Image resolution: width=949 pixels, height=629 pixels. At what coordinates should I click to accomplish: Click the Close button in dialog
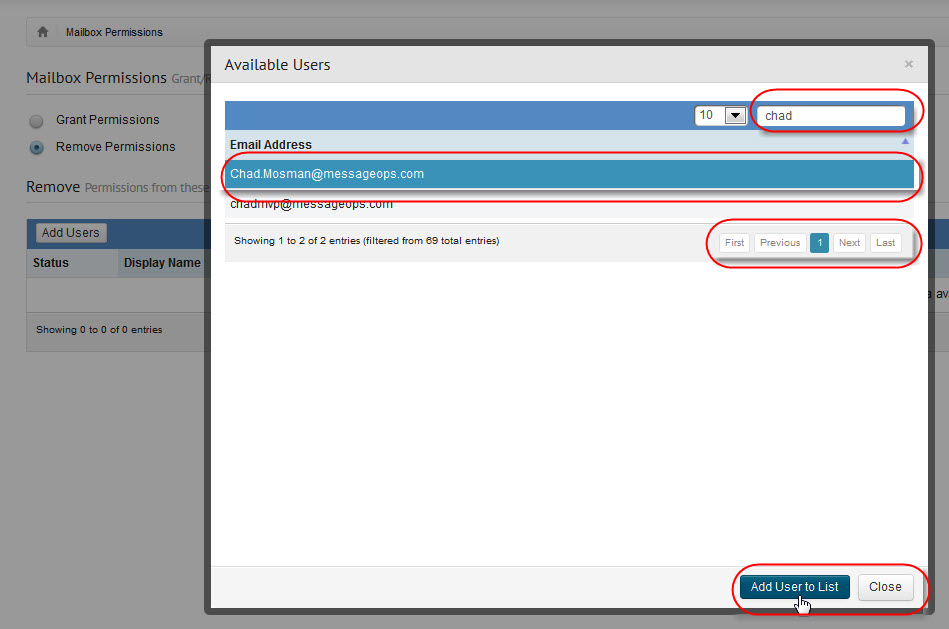pos(885,587)
